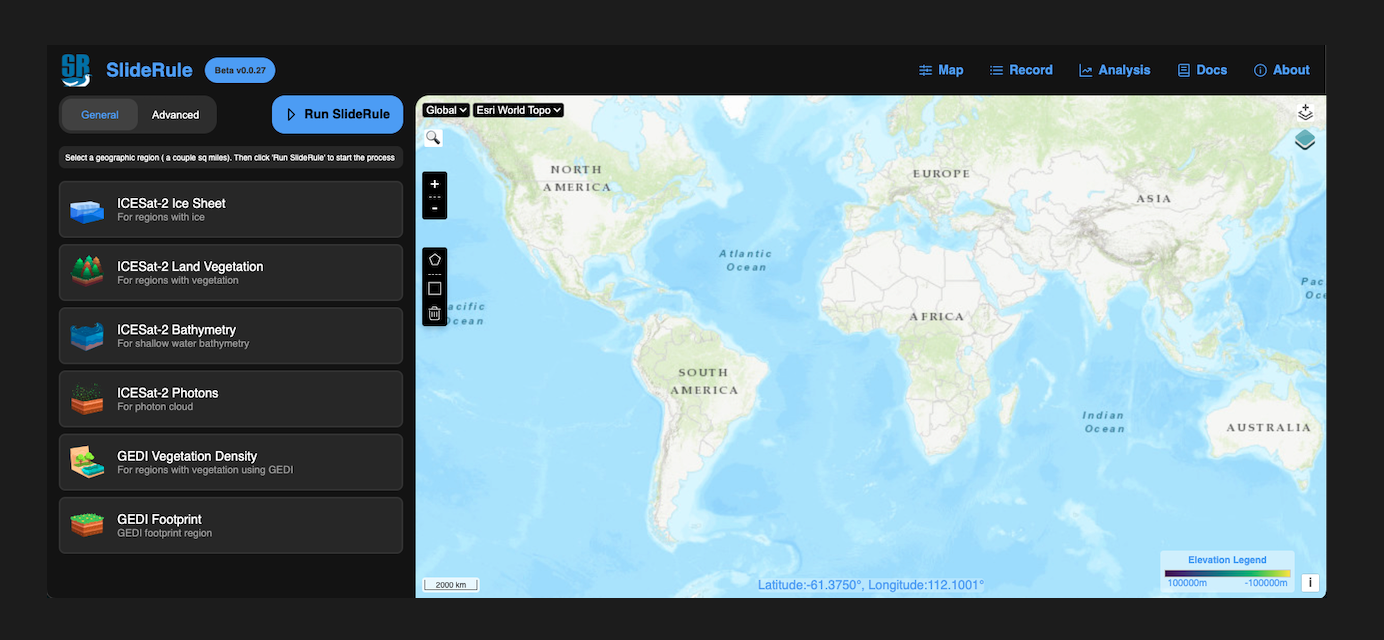Click the GEDI Footprint grass icon
The height and width of the screenshot is (640, 1384).
pyautogui.click(x=87, y=525)
